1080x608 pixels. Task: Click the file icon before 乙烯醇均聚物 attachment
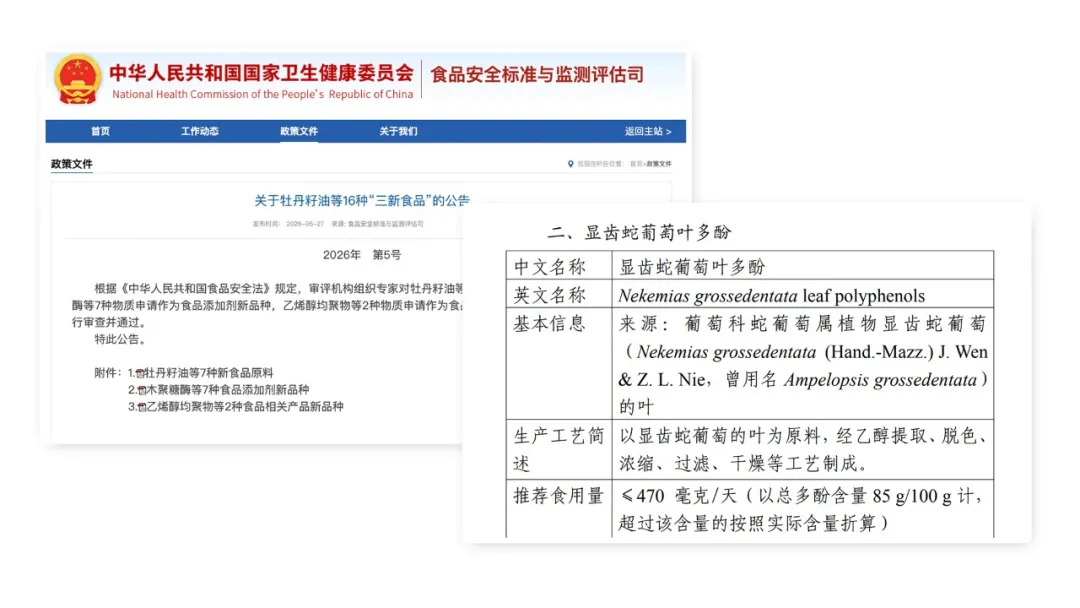coord(142,407)
